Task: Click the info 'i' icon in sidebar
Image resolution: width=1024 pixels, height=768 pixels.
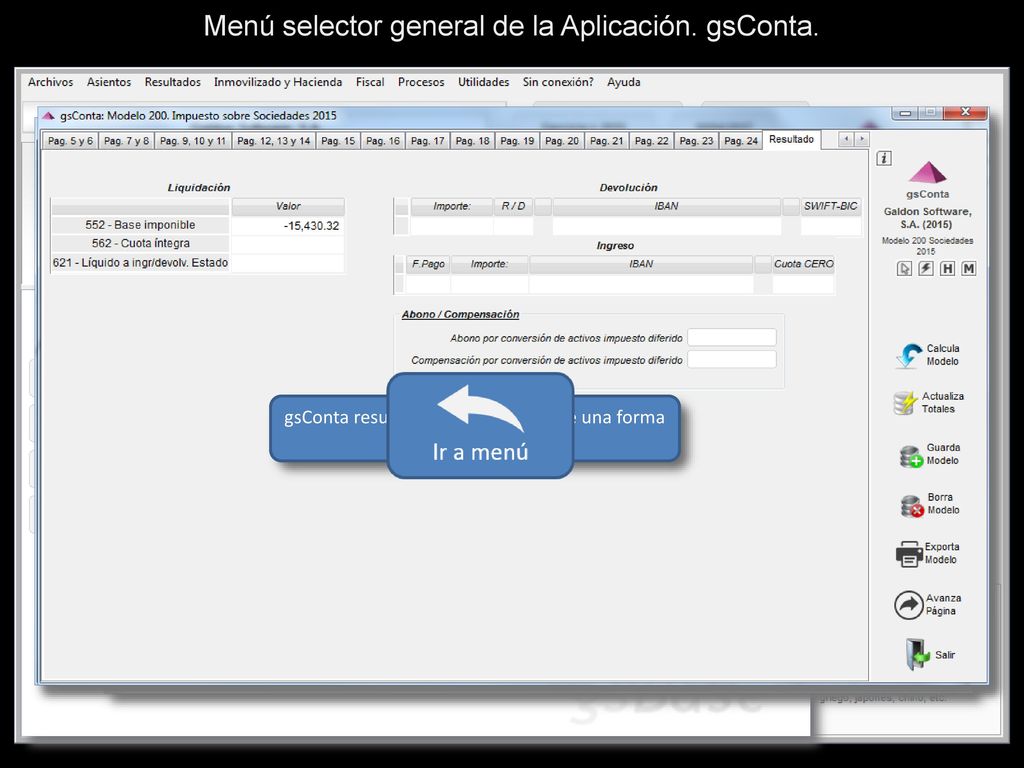Action: point(884,158)
